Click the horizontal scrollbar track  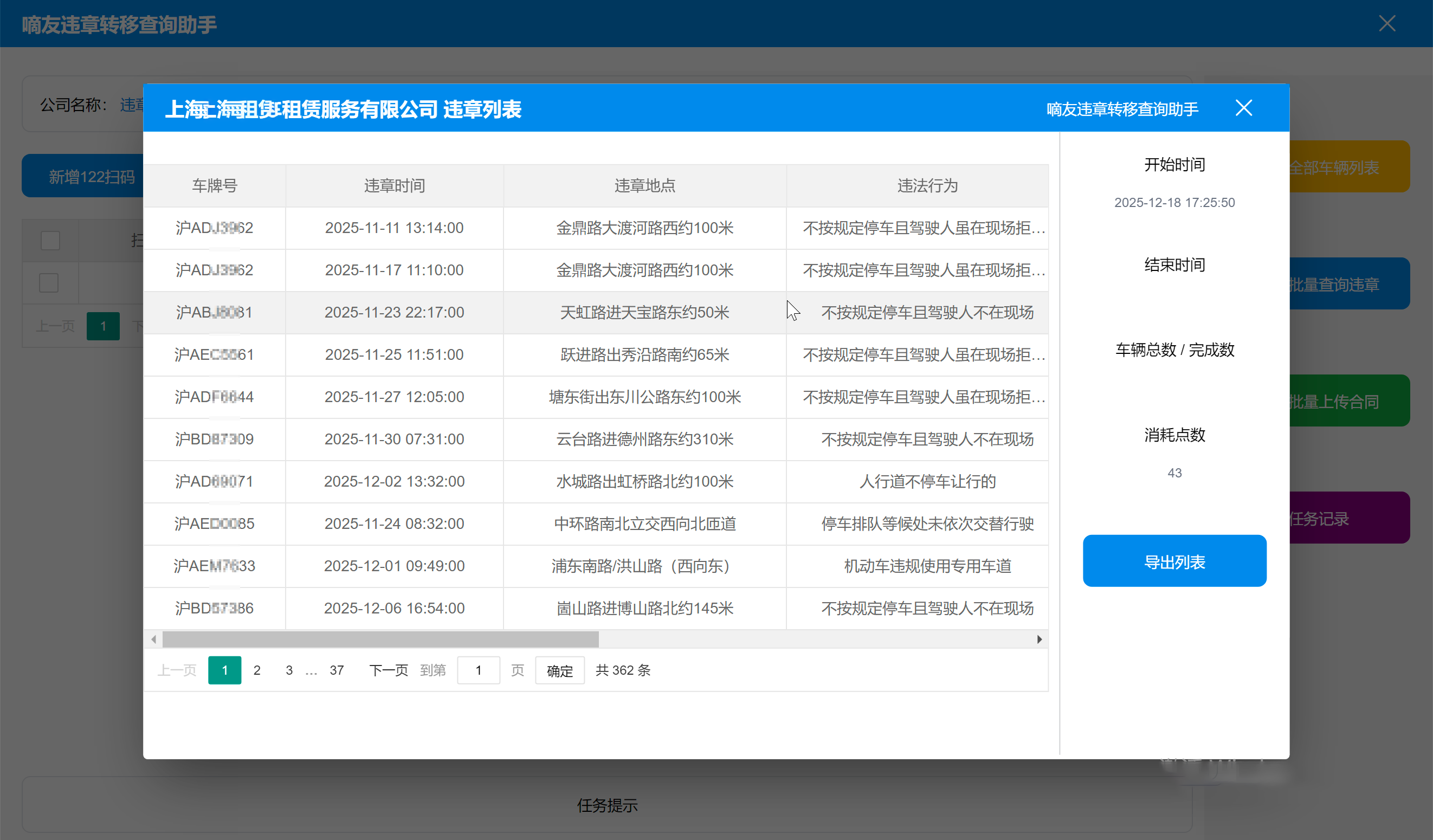[796, 639]
